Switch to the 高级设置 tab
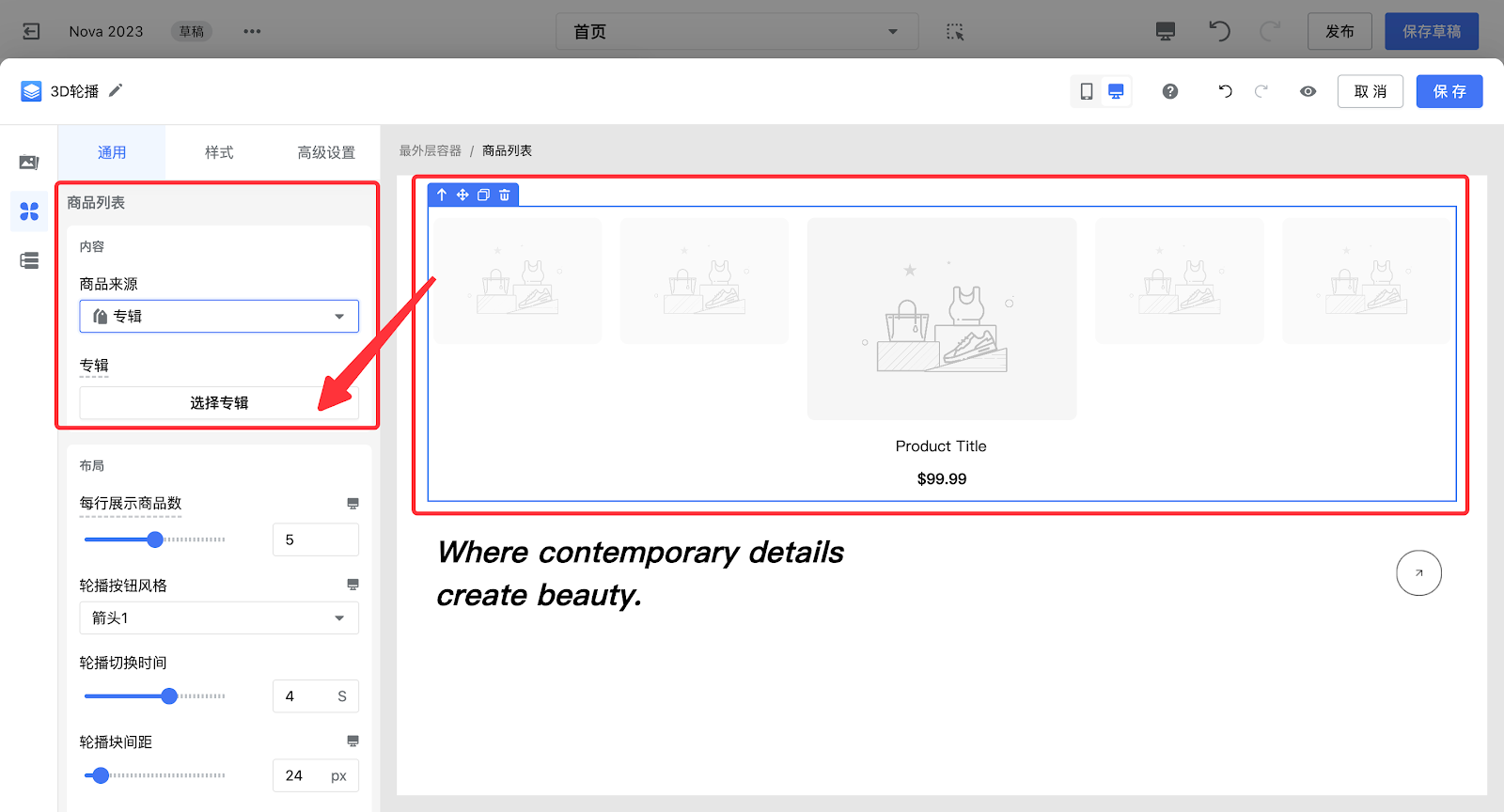The width and height of the screenshot is (1504, 812). 326,152
